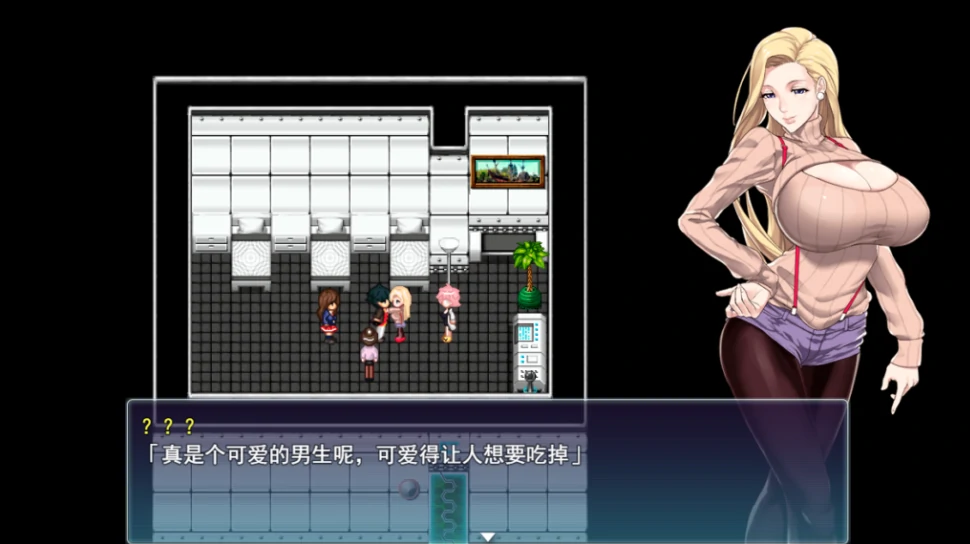970x544 pixels.
Task: Click the leftmost hospital bed
Action: pyautogui.click(x=251, y=254)
